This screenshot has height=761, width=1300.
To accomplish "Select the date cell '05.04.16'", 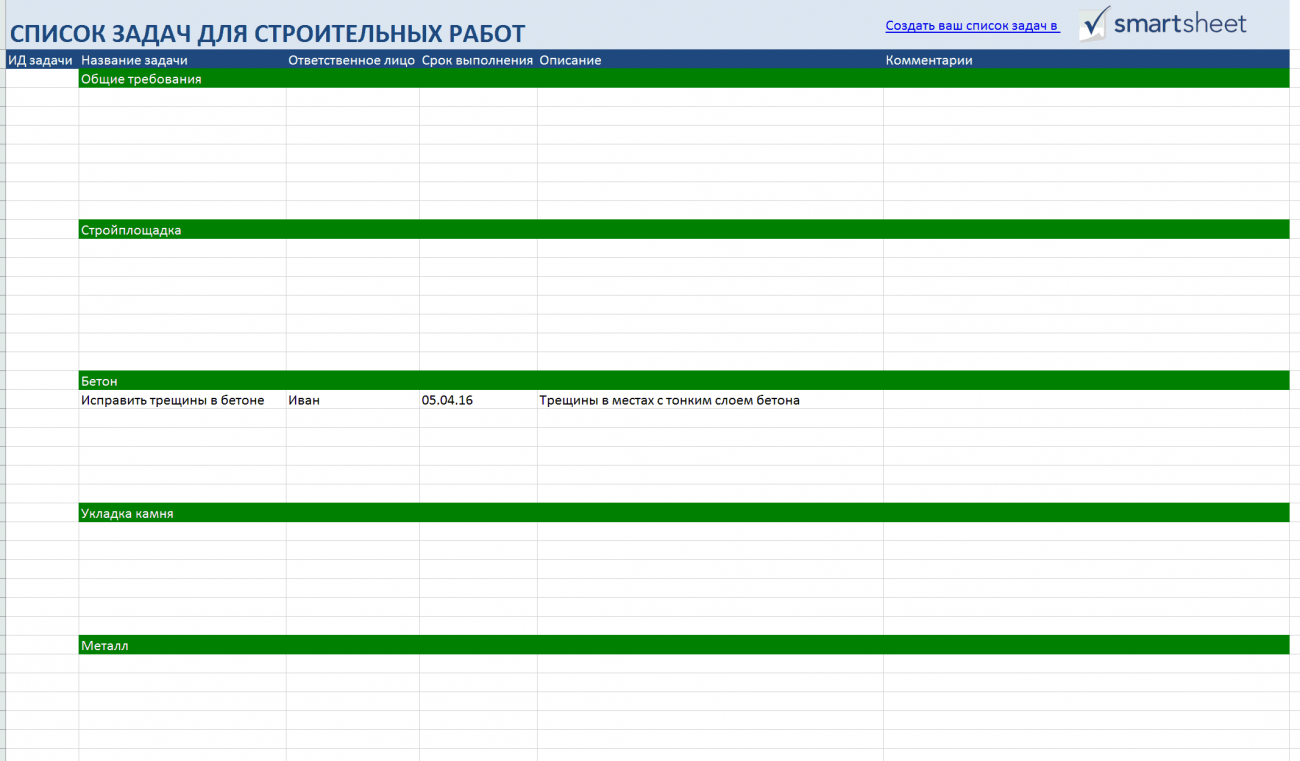I will coord(478,400).
